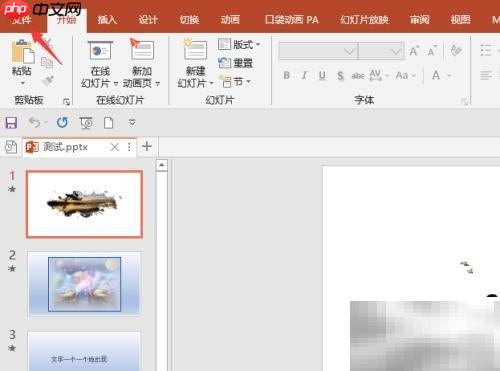
Task: Open the 视图 View tab
Action: coord(460,20)
